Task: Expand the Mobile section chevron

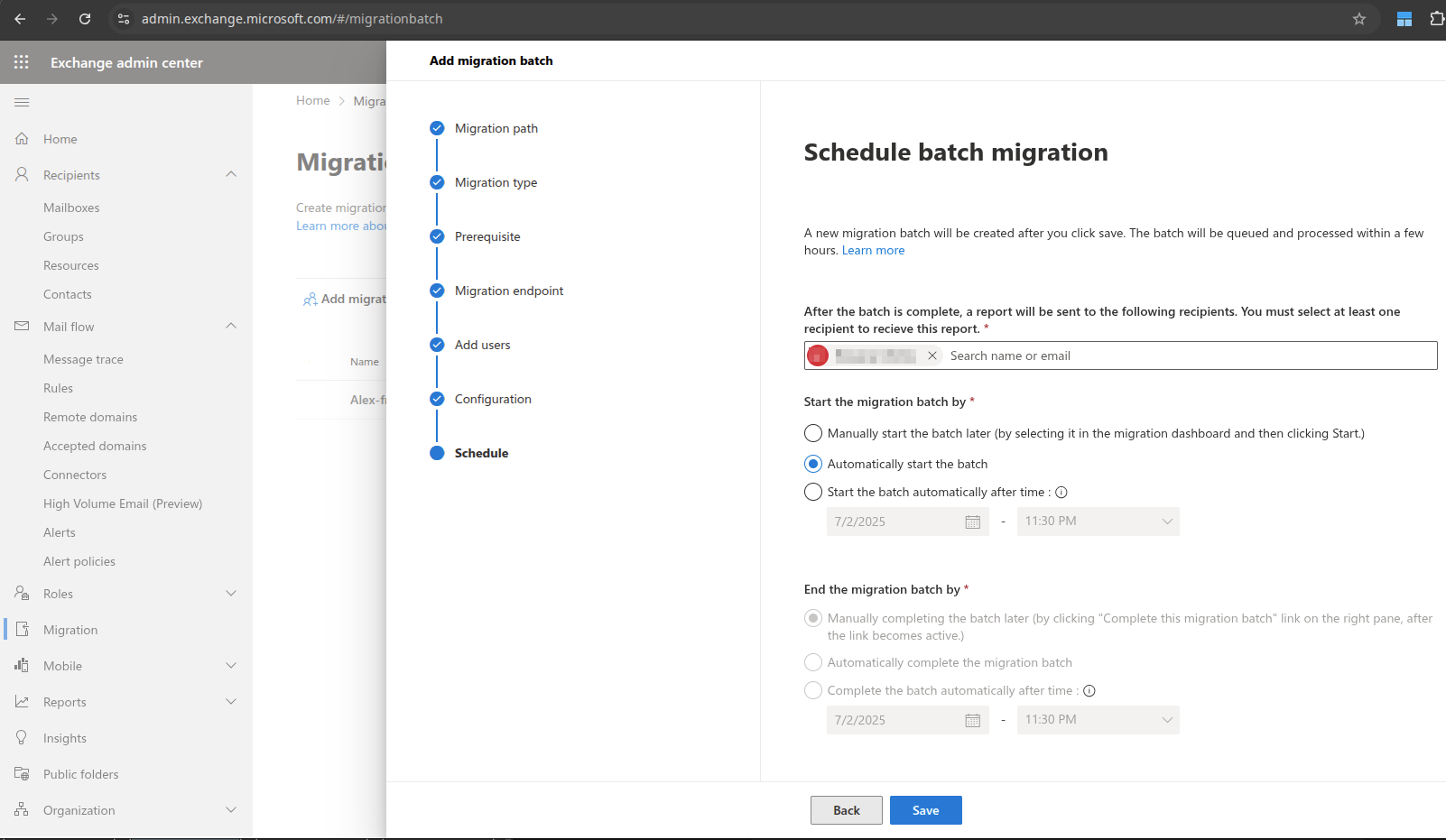Action: tap(231, 665)
